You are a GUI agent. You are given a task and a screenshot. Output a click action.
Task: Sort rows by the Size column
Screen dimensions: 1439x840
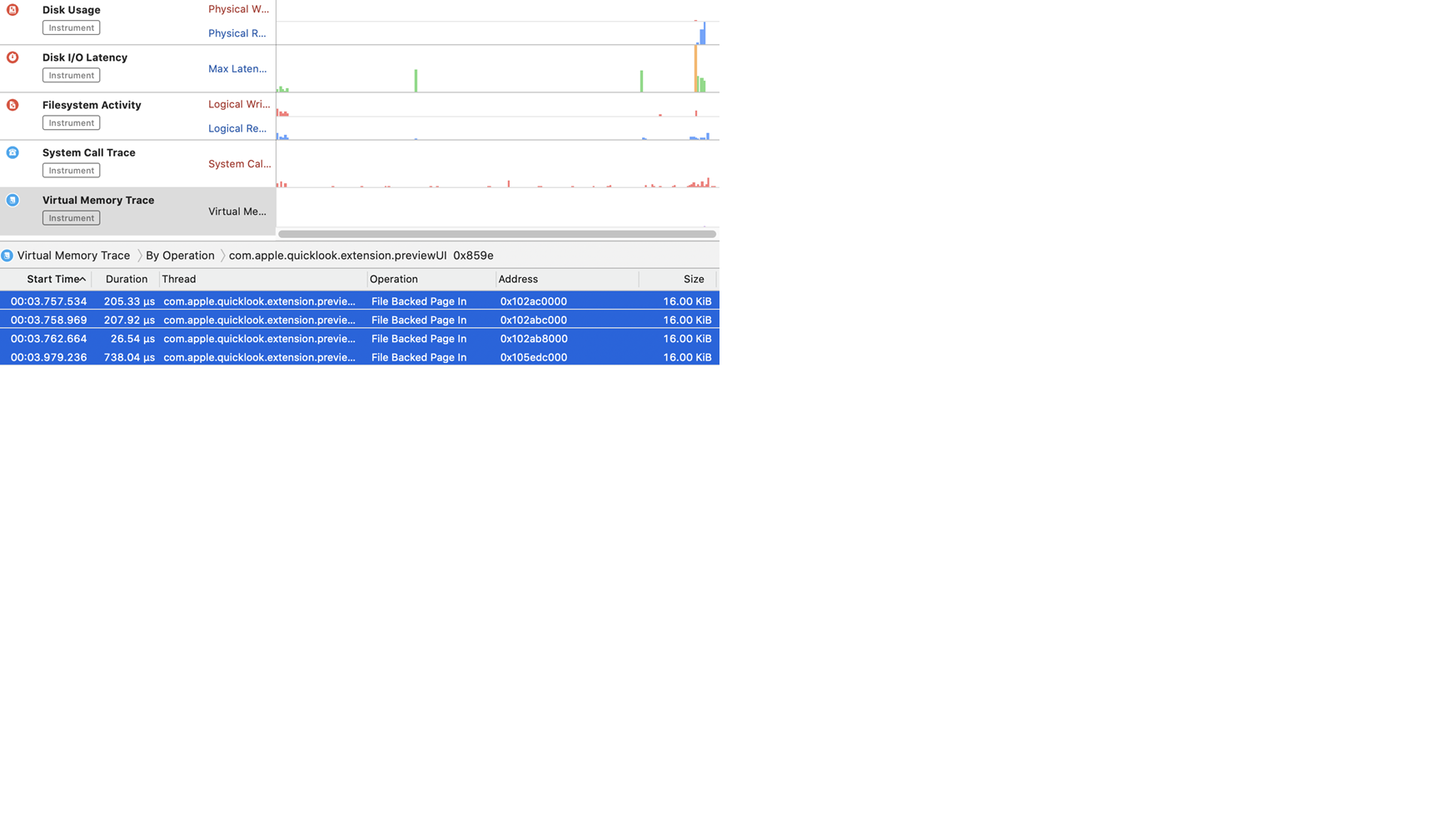pyautogui.click(x=693, y=279)
